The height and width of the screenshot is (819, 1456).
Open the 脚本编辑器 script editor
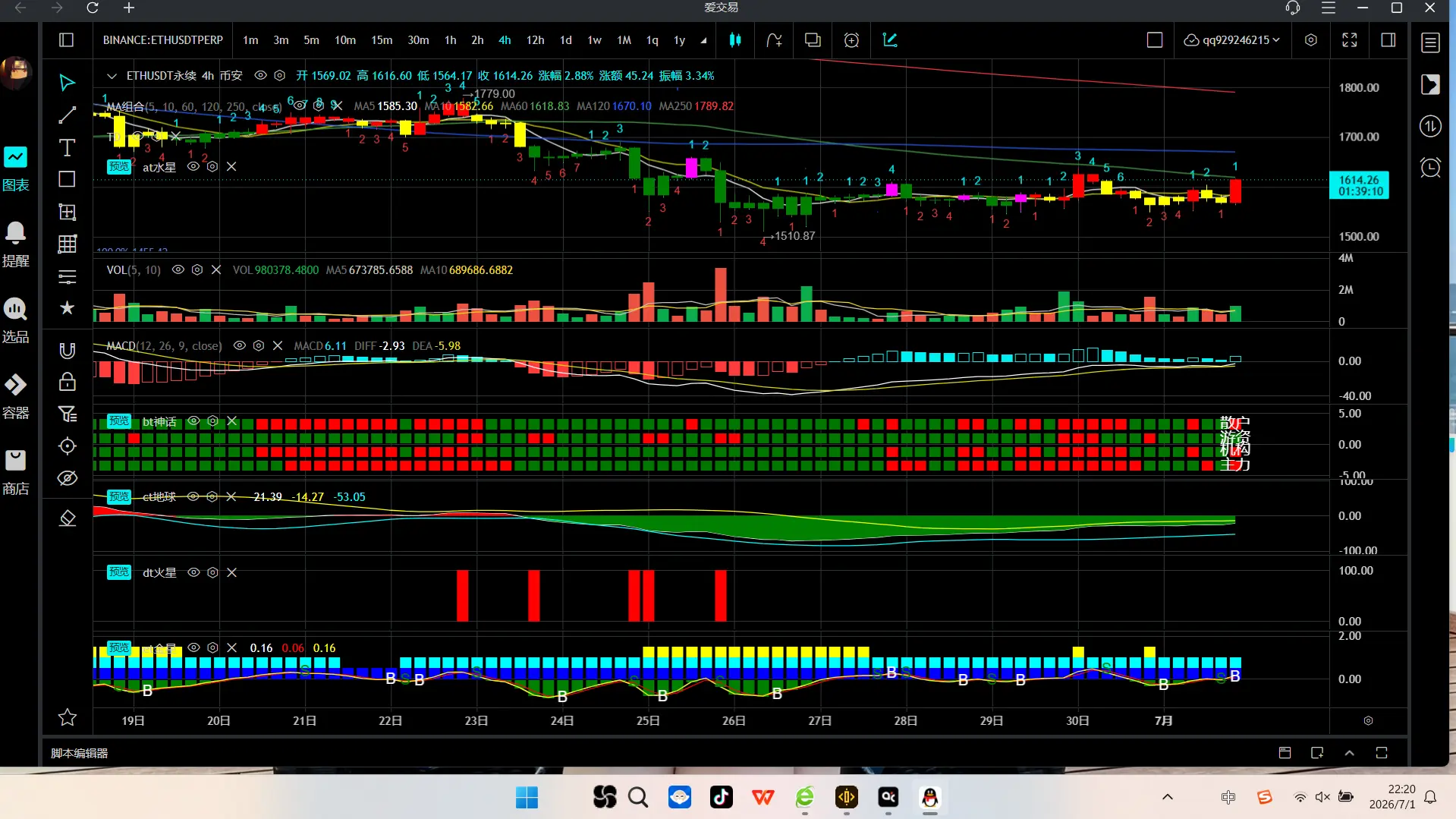tap(80, 753)
